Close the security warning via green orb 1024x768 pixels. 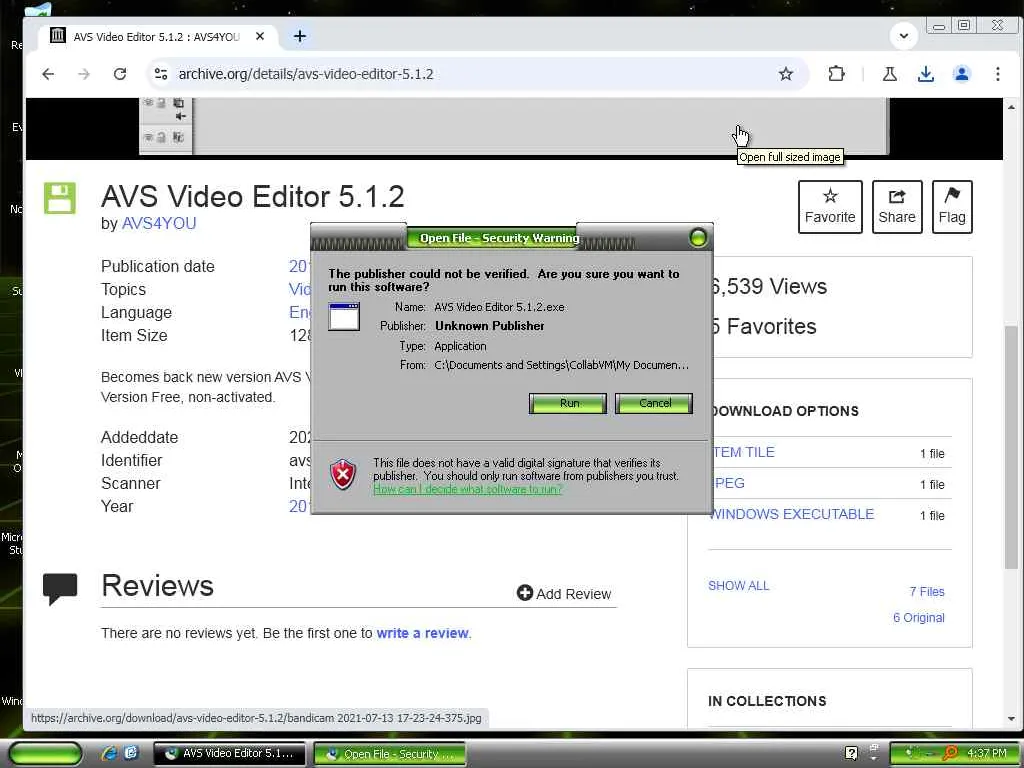point(697,238)
